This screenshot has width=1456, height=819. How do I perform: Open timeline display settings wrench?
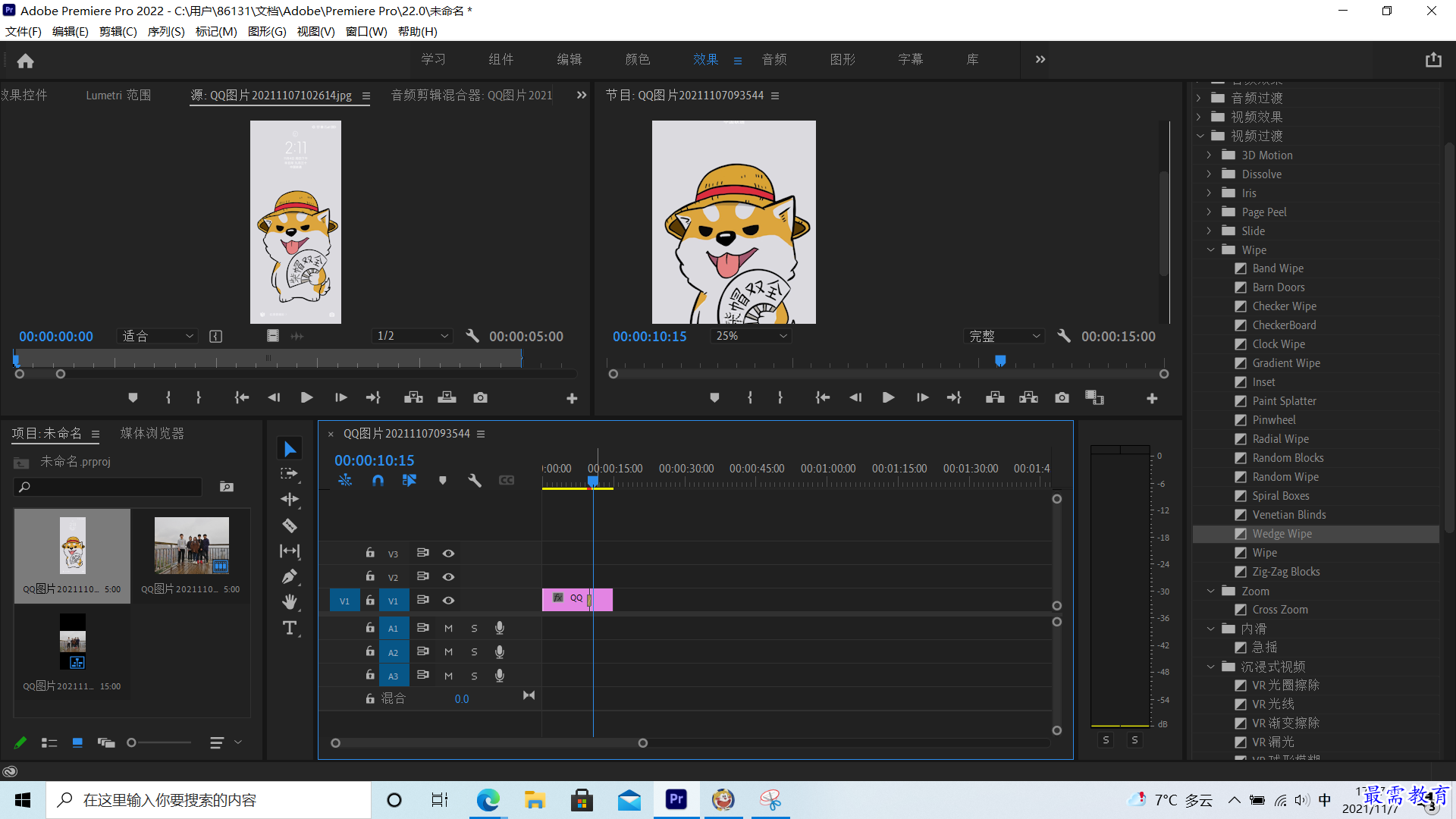[x=475, y=480]
